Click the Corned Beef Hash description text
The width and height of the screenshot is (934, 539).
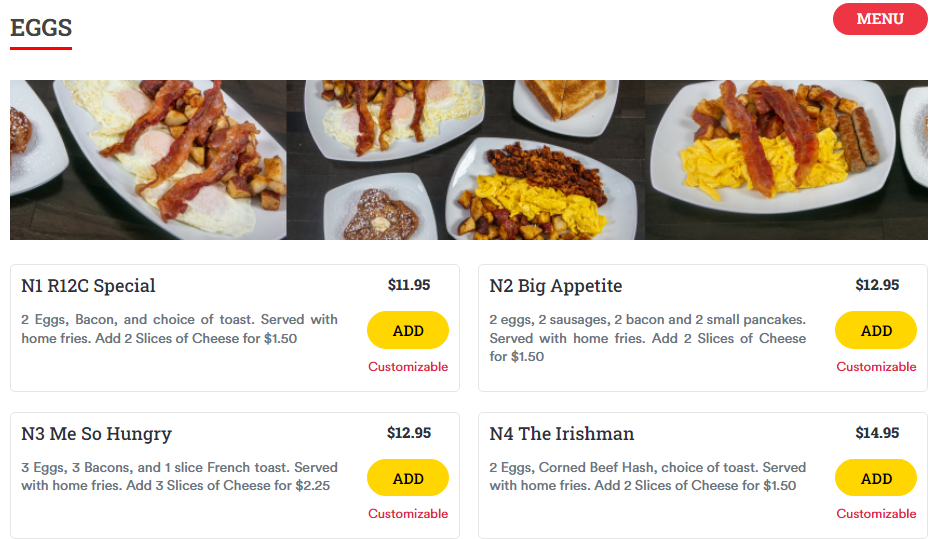[647, 476]
